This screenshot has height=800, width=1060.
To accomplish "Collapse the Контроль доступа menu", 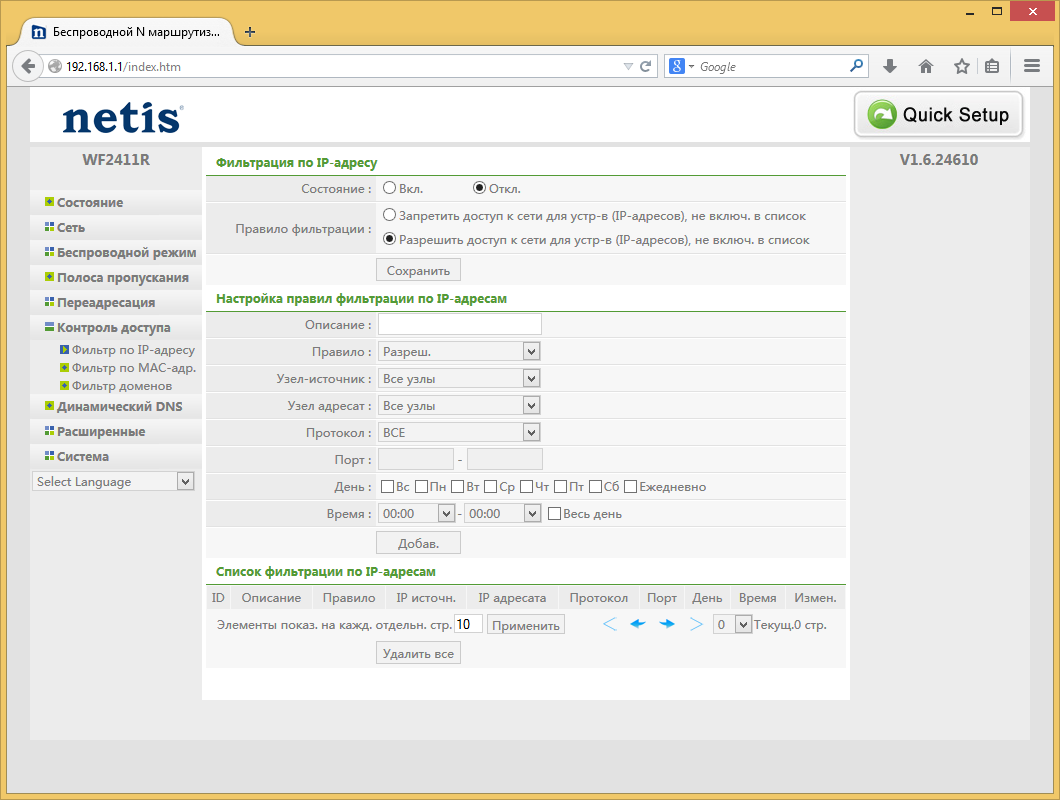I will 114,327.
